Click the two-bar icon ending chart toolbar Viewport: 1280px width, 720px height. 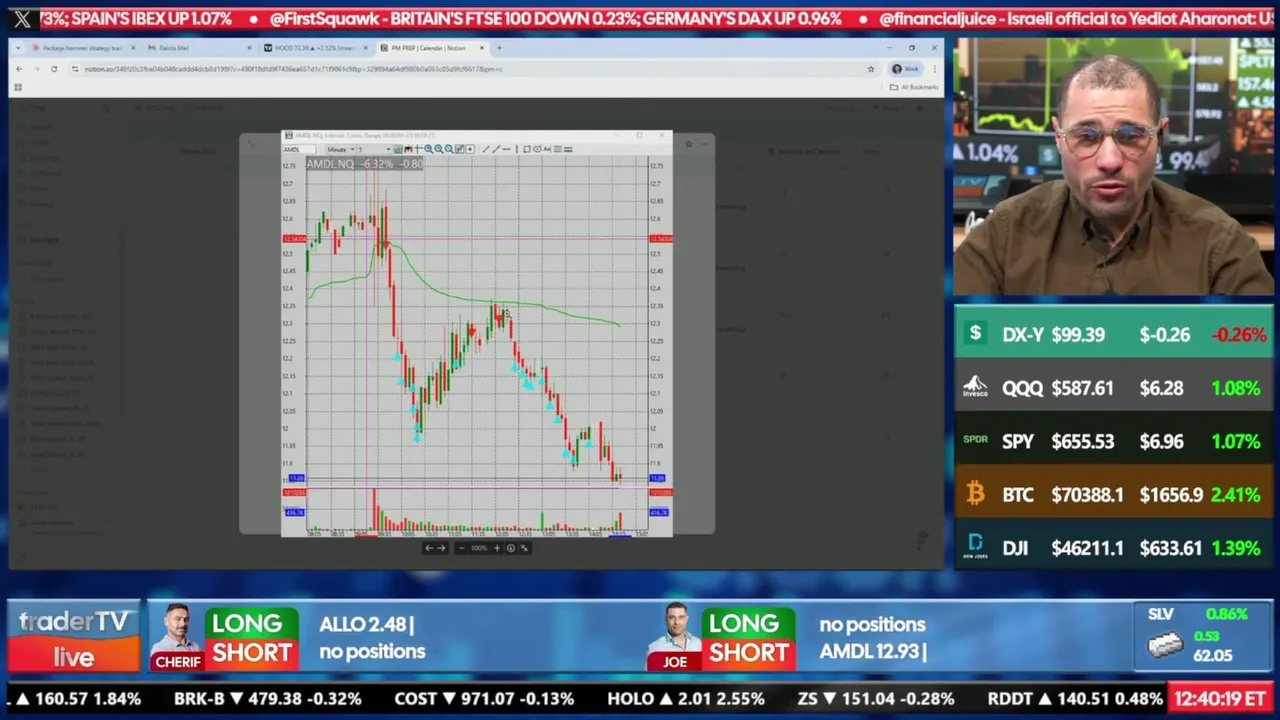click(x=568, y=149)
